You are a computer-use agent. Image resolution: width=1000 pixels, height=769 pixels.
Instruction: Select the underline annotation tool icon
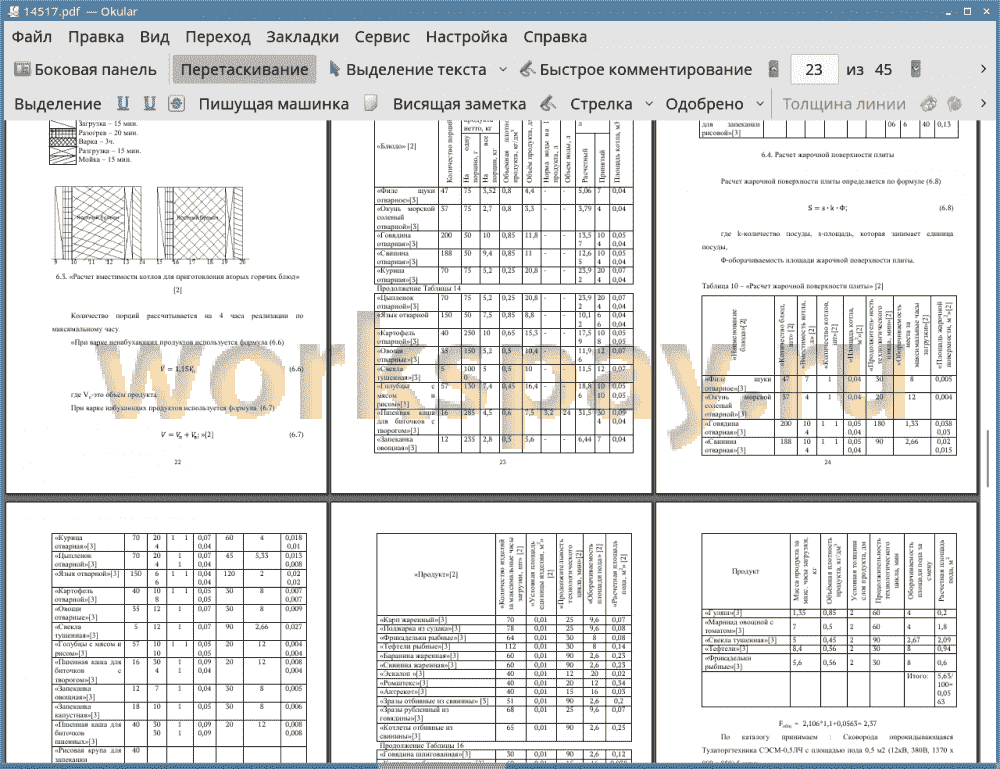click(x=123, y=104)
